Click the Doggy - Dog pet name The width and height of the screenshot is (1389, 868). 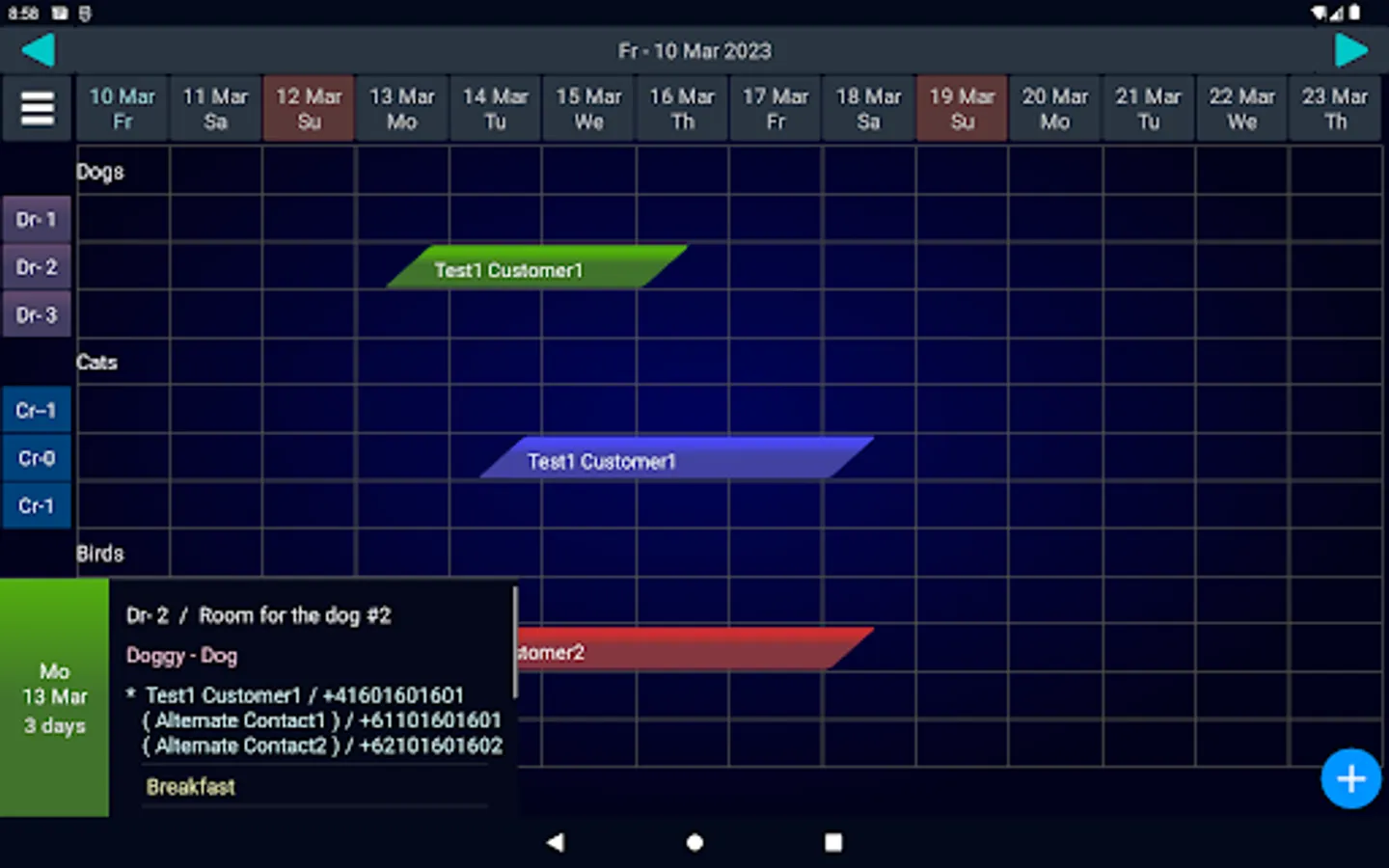coord(181,656)
